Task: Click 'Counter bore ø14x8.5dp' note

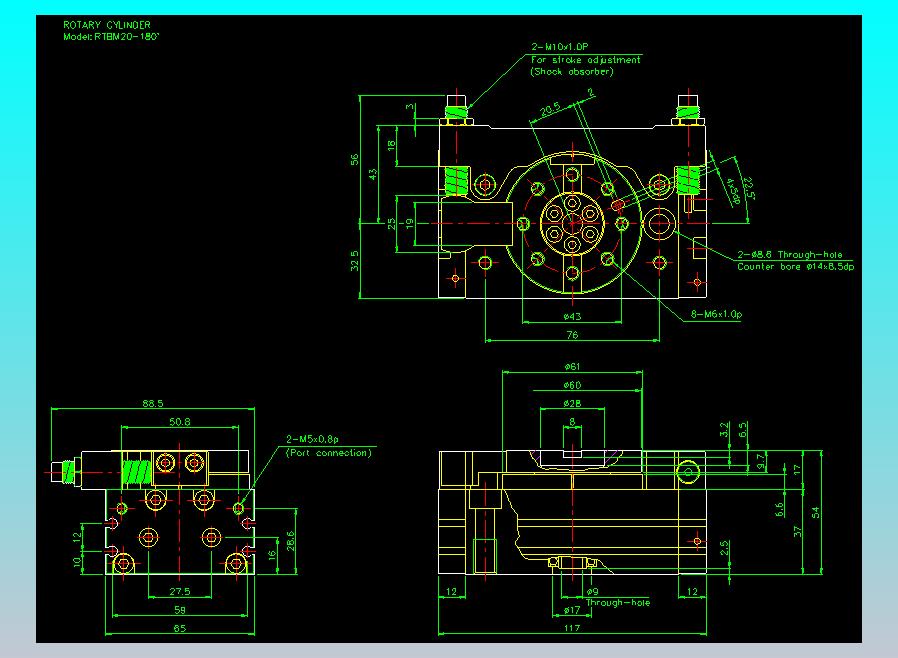Action: click(x=795, y=267)
